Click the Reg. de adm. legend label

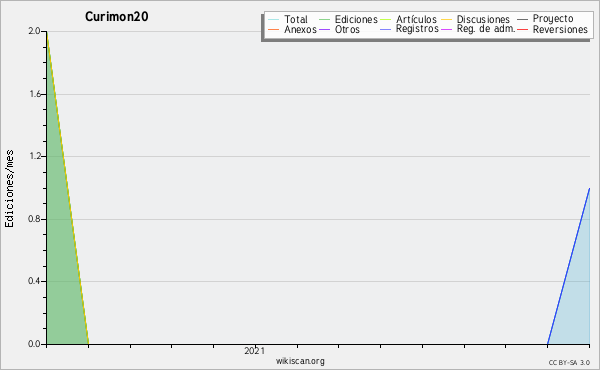(x=486, y=29)
